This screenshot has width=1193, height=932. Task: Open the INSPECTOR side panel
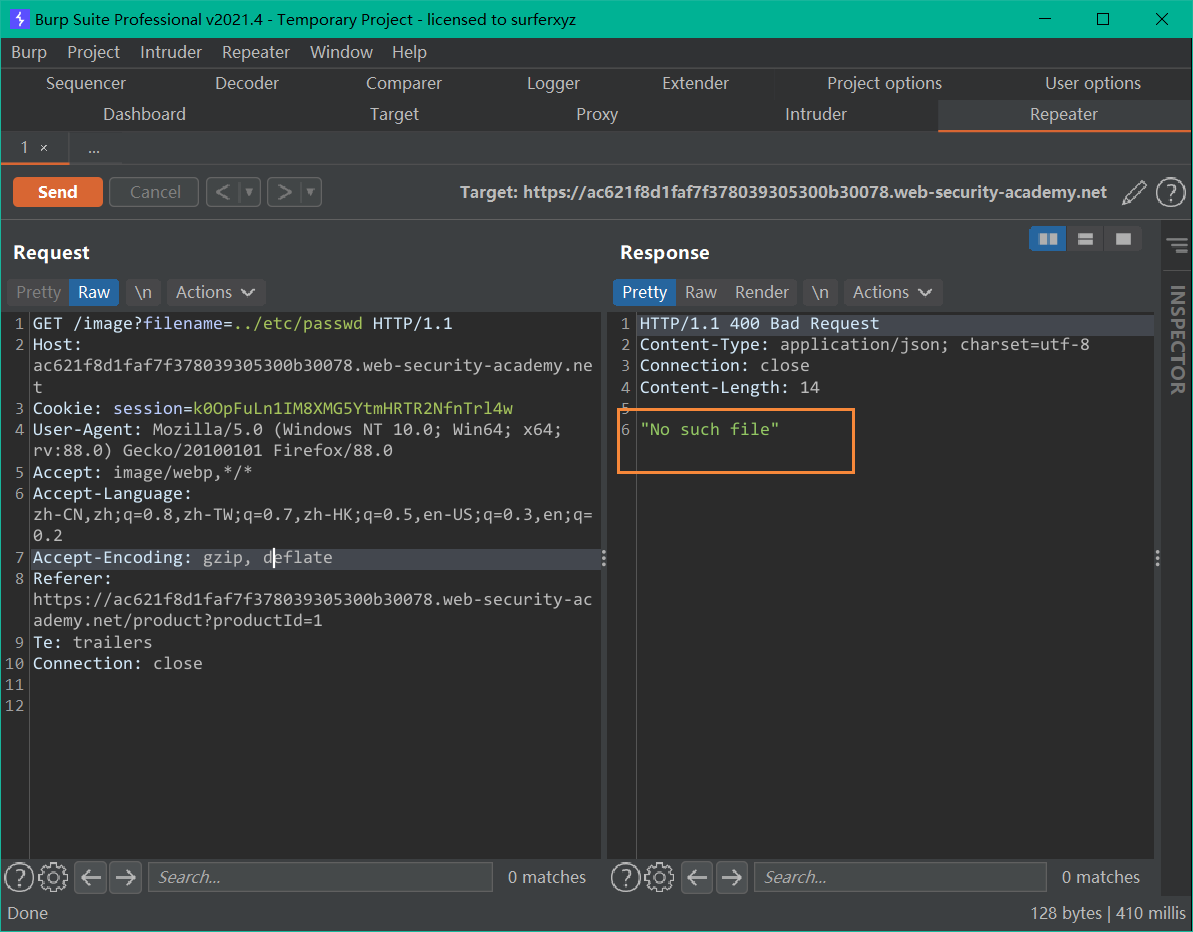(x=1177, y=339)
